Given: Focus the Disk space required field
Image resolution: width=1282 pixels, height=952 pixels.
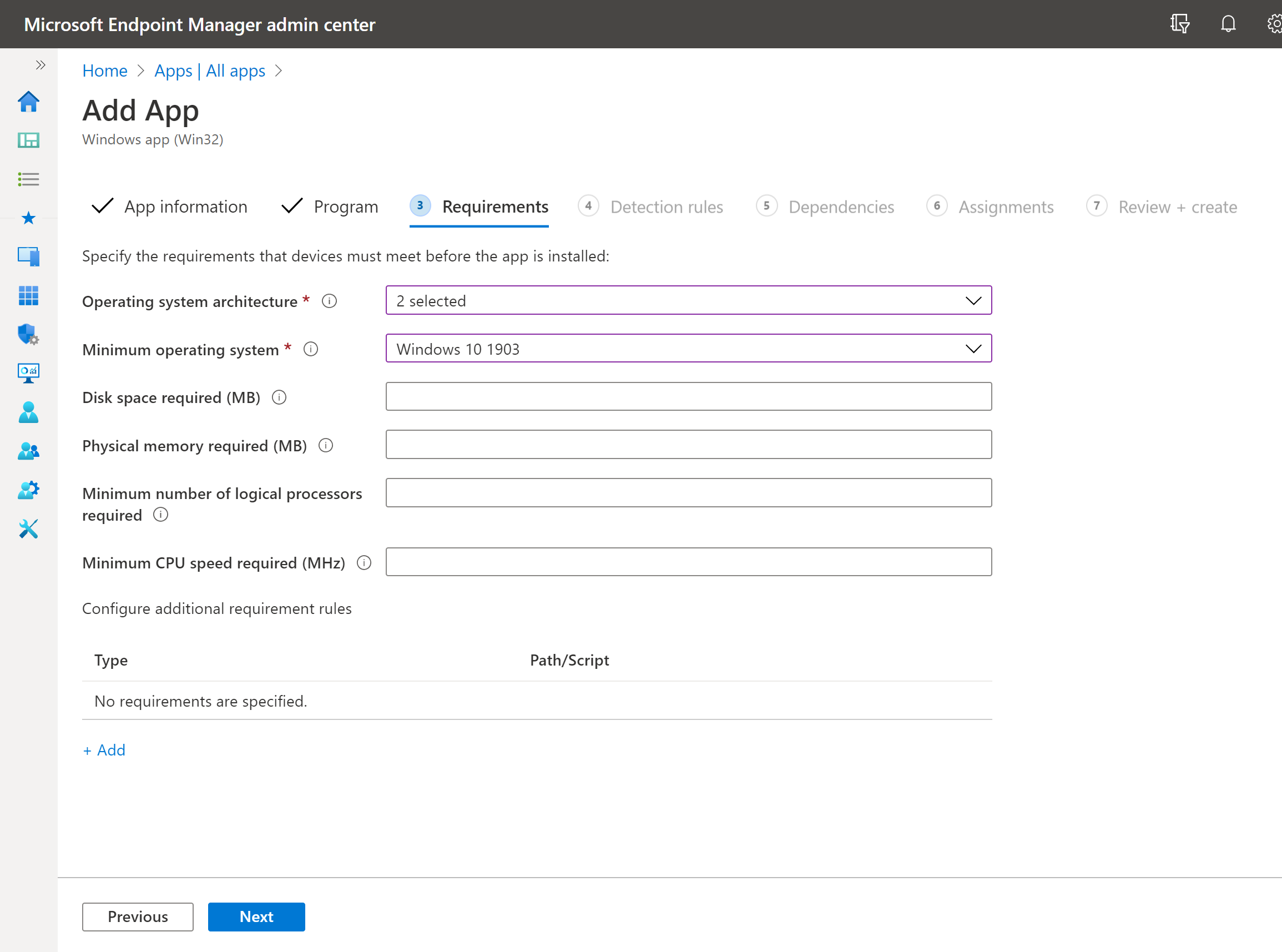Looking at the screenshot, I should (689, 396).
